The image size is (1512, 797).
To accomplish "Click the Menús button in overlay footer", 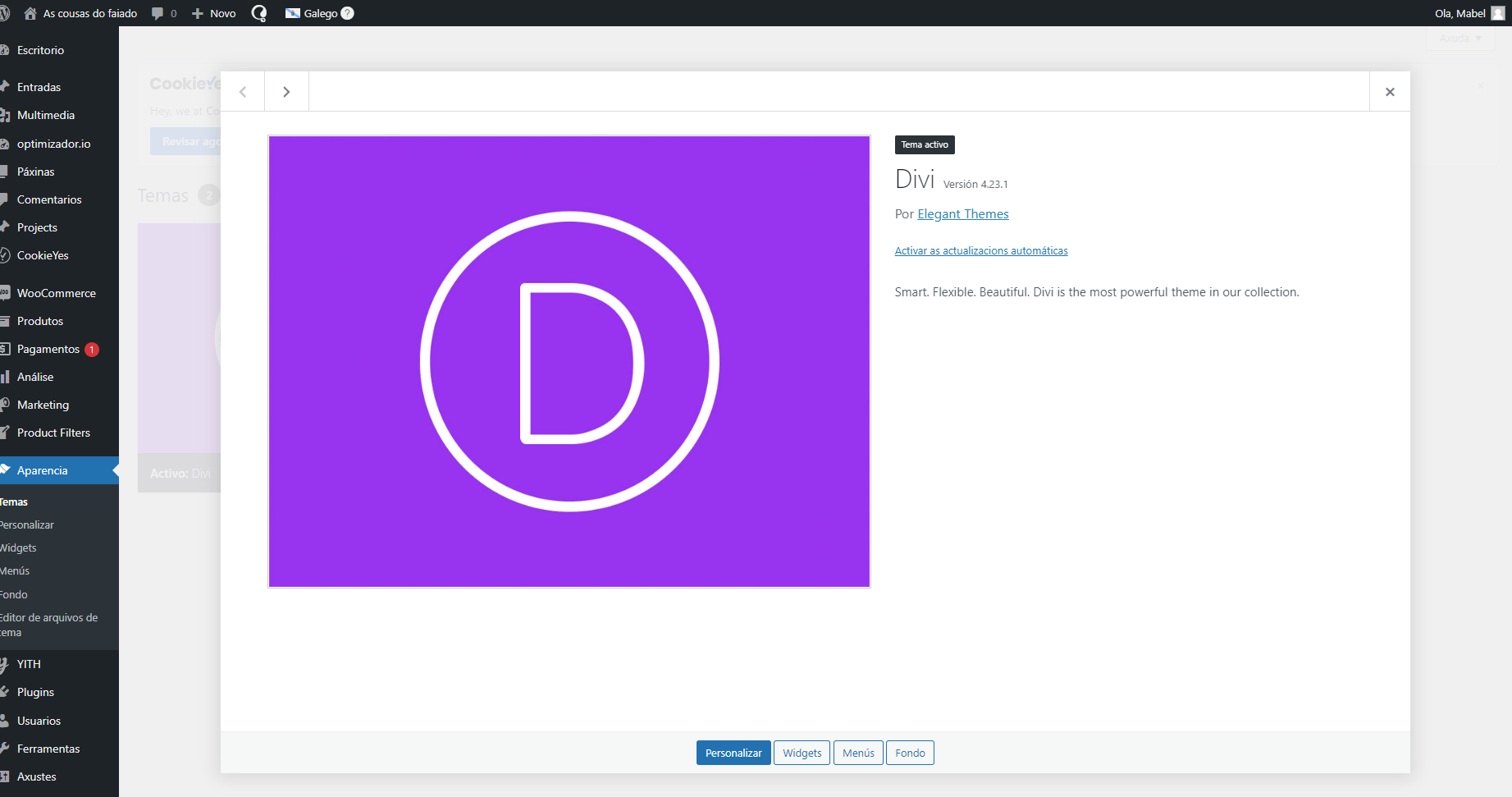I will click(x=858, y=753).
